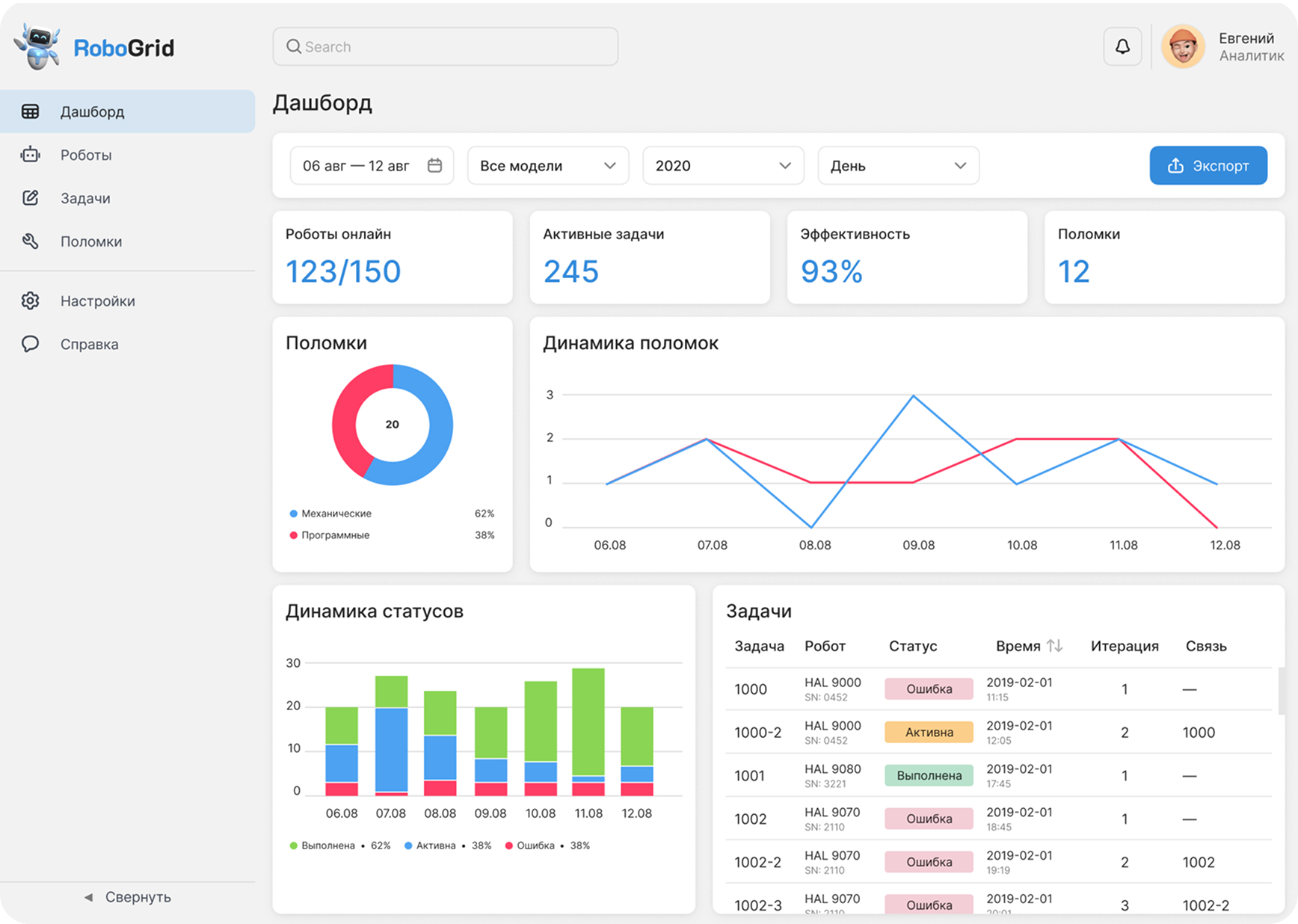
Task: Click the 09.08 peak in Динамика поломок chart
Action: pos(914,395)
